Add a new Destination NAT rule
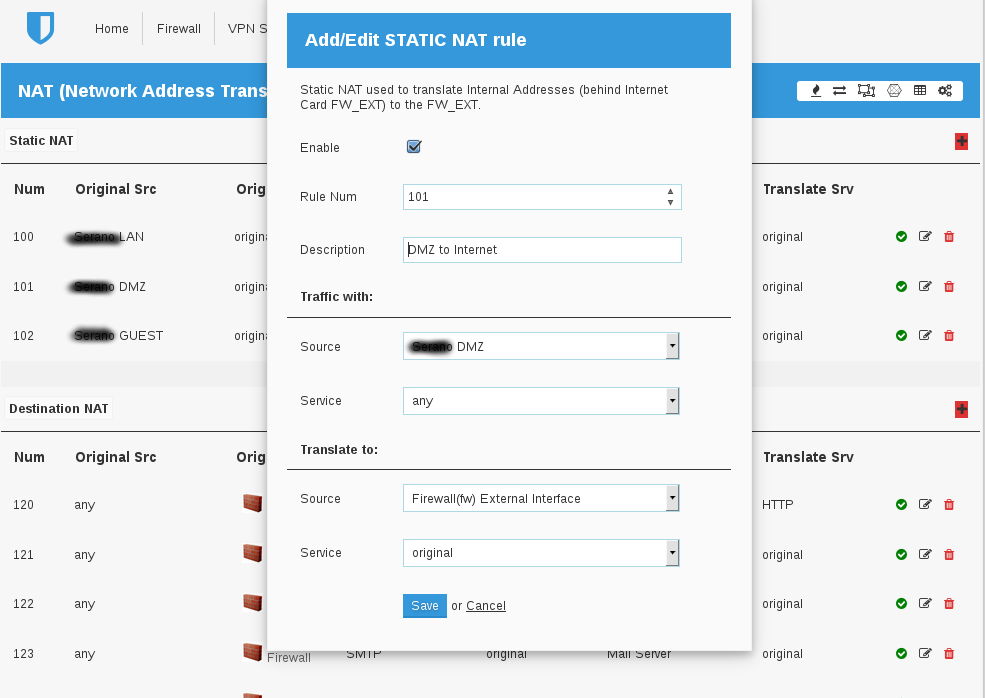The width and height of the screenshot is (985, 698). pos(961,409)
